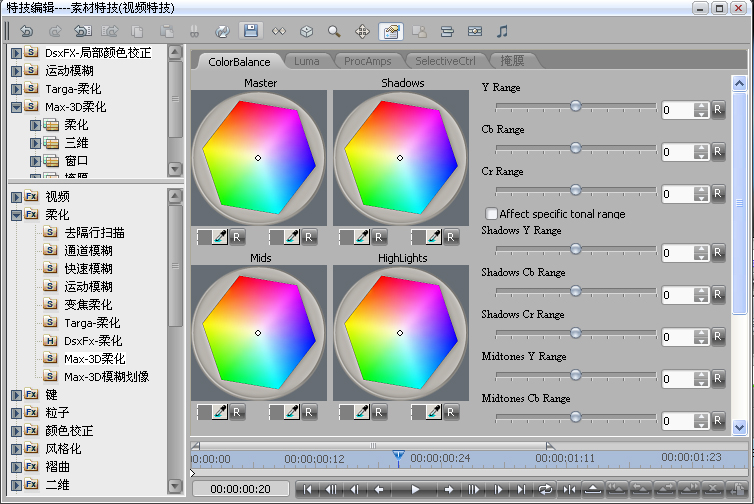Enable Affect specific tonal range checkbox
The height and width of the screenshot is (504, 754).
click(x=491, y=213)
